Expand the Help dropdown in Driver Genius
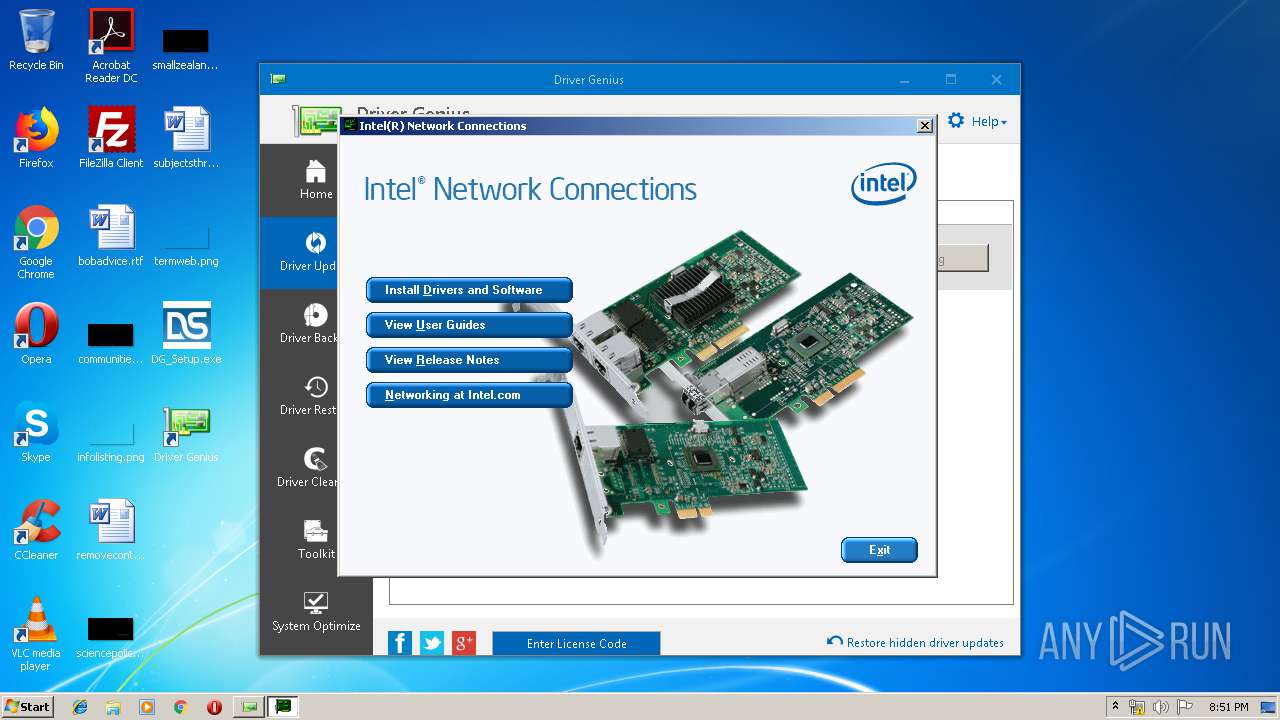The image size is (1280, 720). point(978,121)
